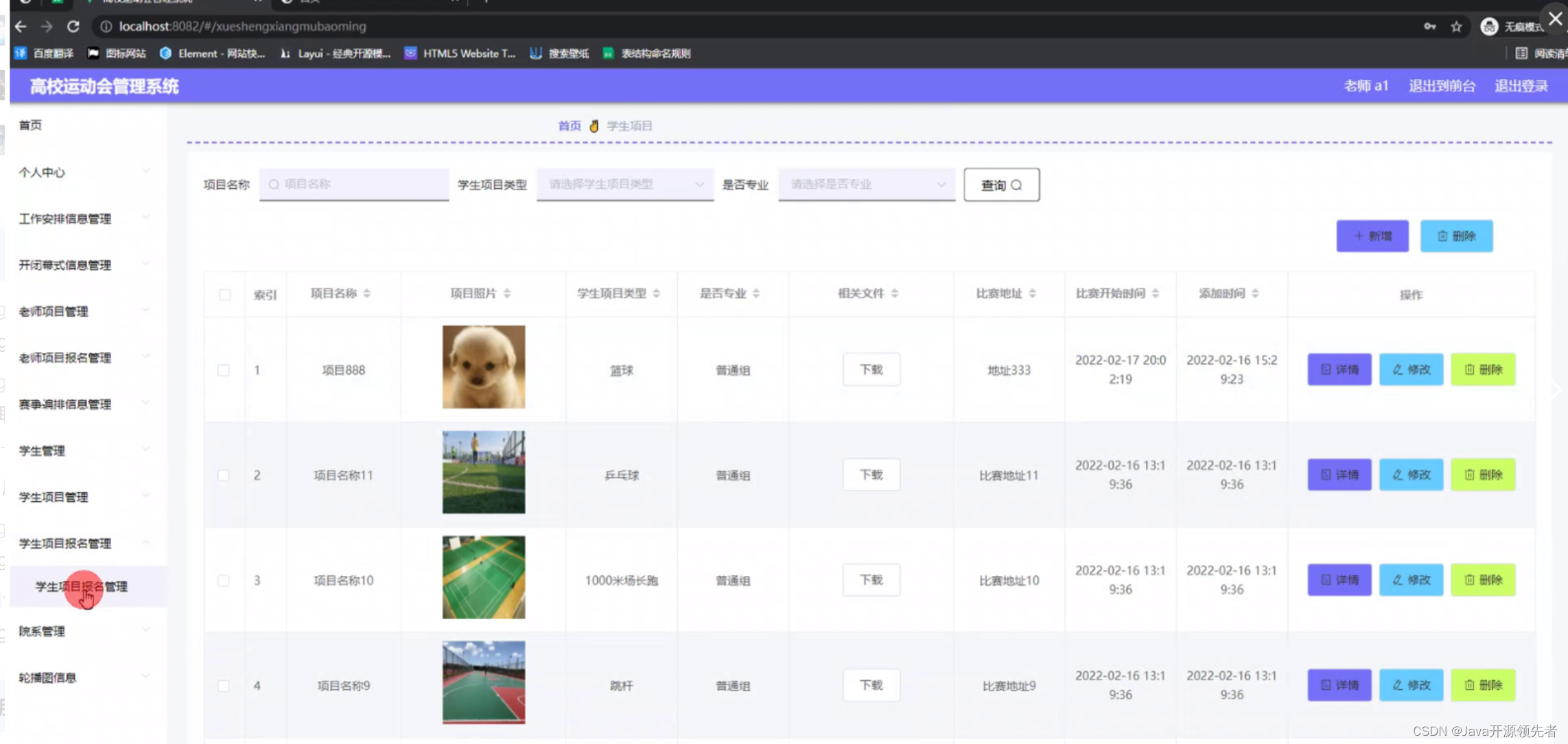Select 学生管理 in the sidebar menu
This screenshot has height=744, width=1568.
click(x=41, y=451)
